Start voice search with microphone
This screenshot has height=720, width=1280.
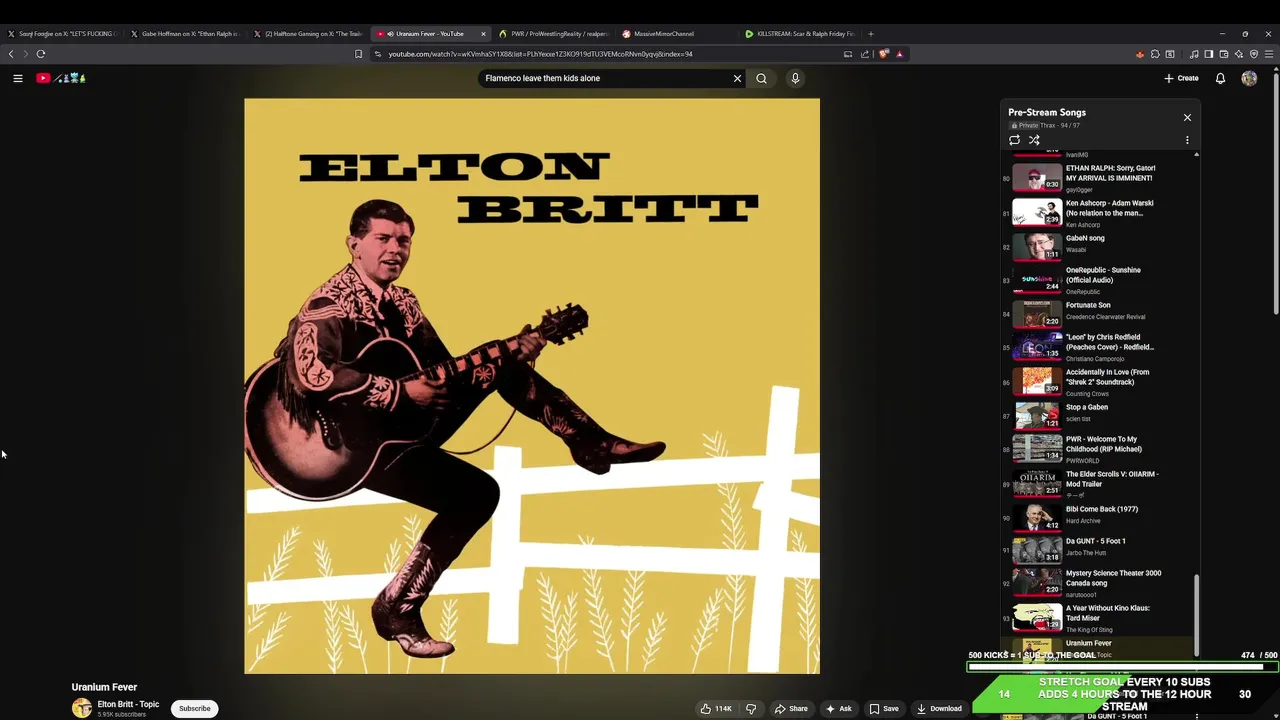pyautogui.click(x=795, y=78)
